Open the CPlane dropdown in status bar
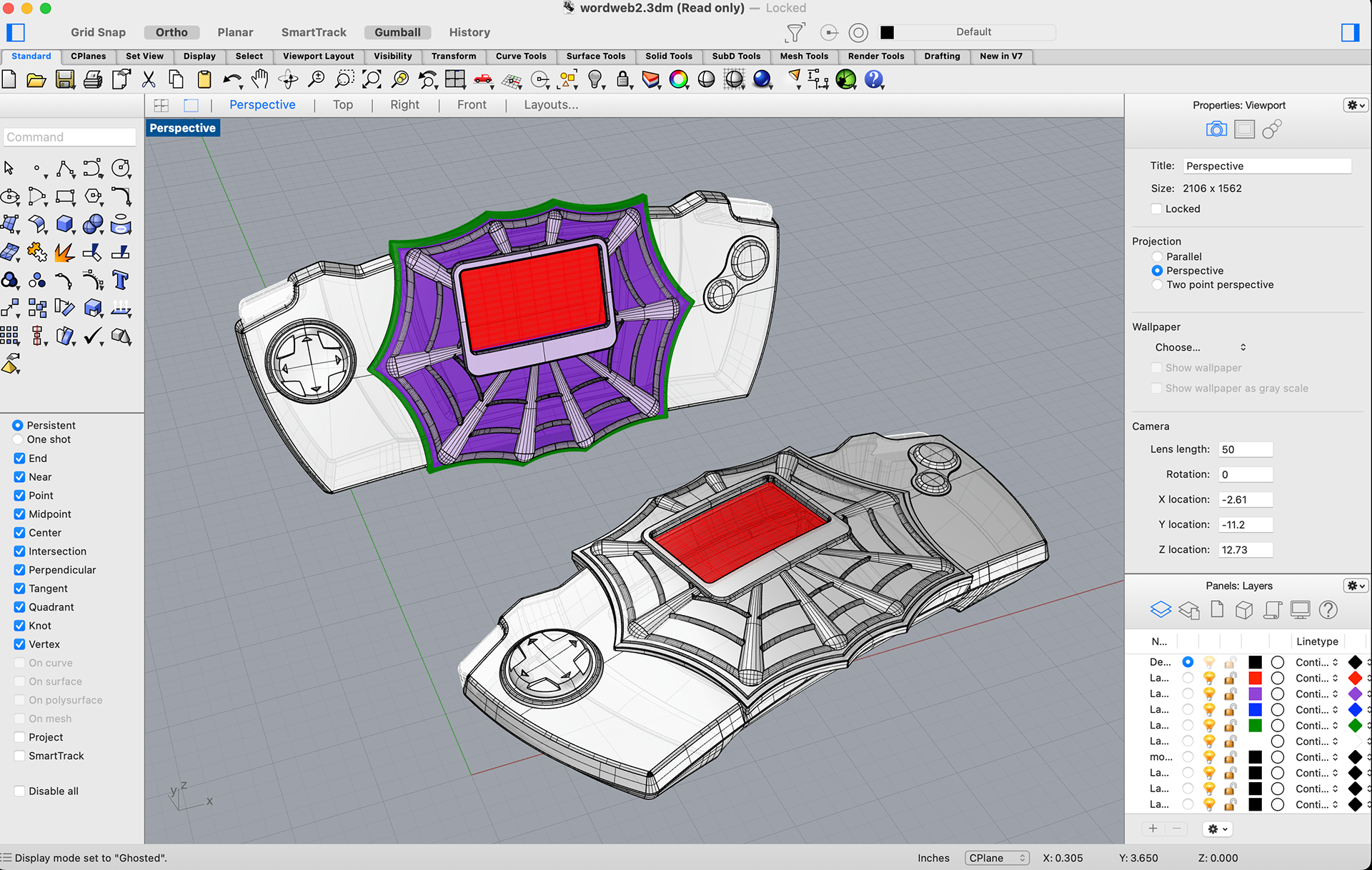 [x=996, y=858]
